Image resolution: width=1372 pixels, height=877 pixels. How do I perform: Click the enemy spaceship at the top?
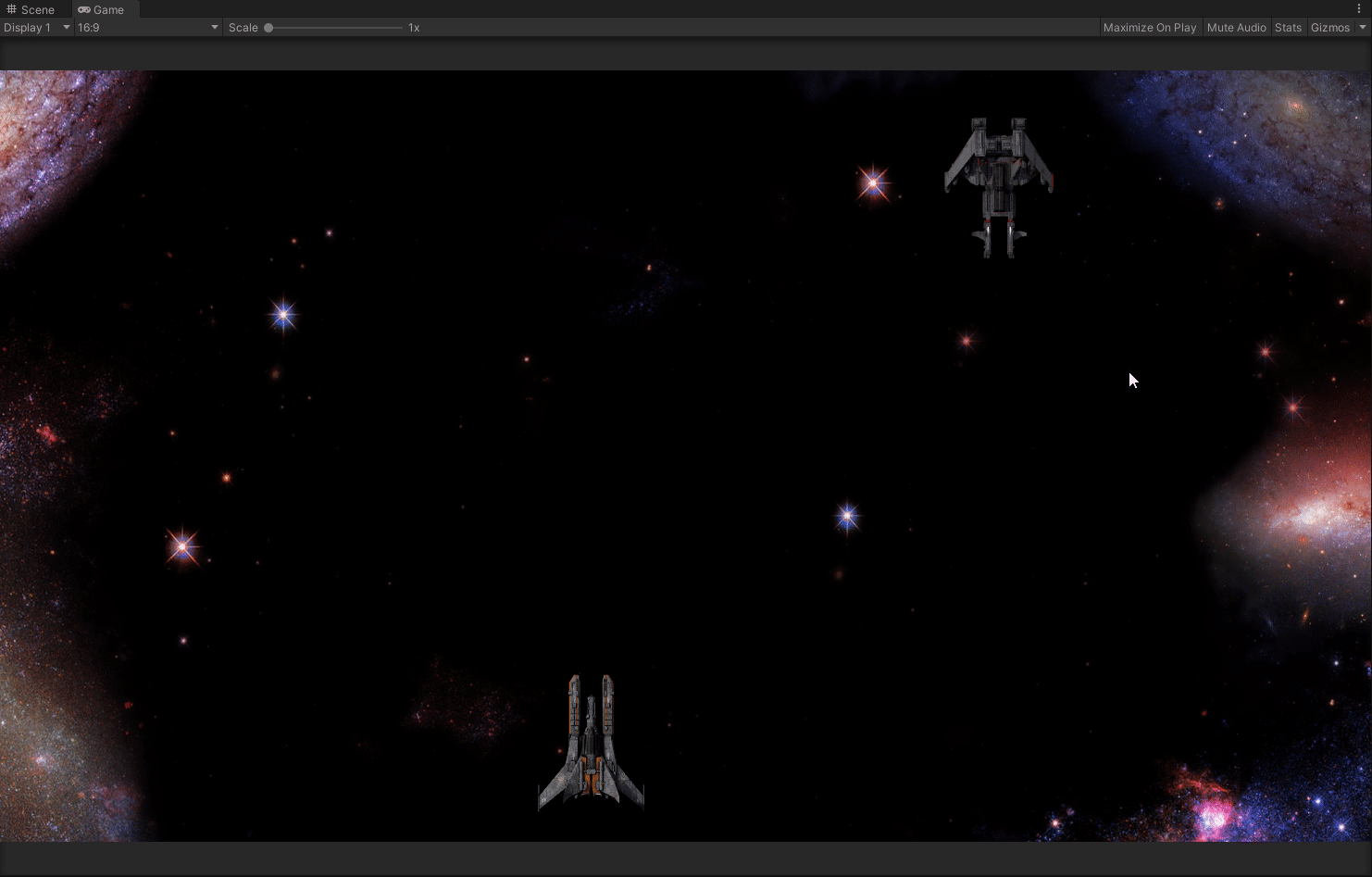coord(999,187)
